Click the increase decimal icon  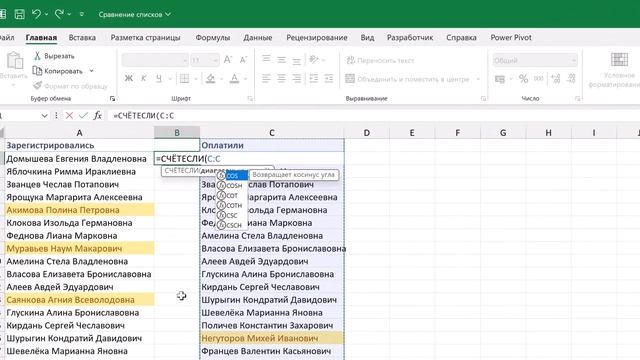(x=556, y=78)
